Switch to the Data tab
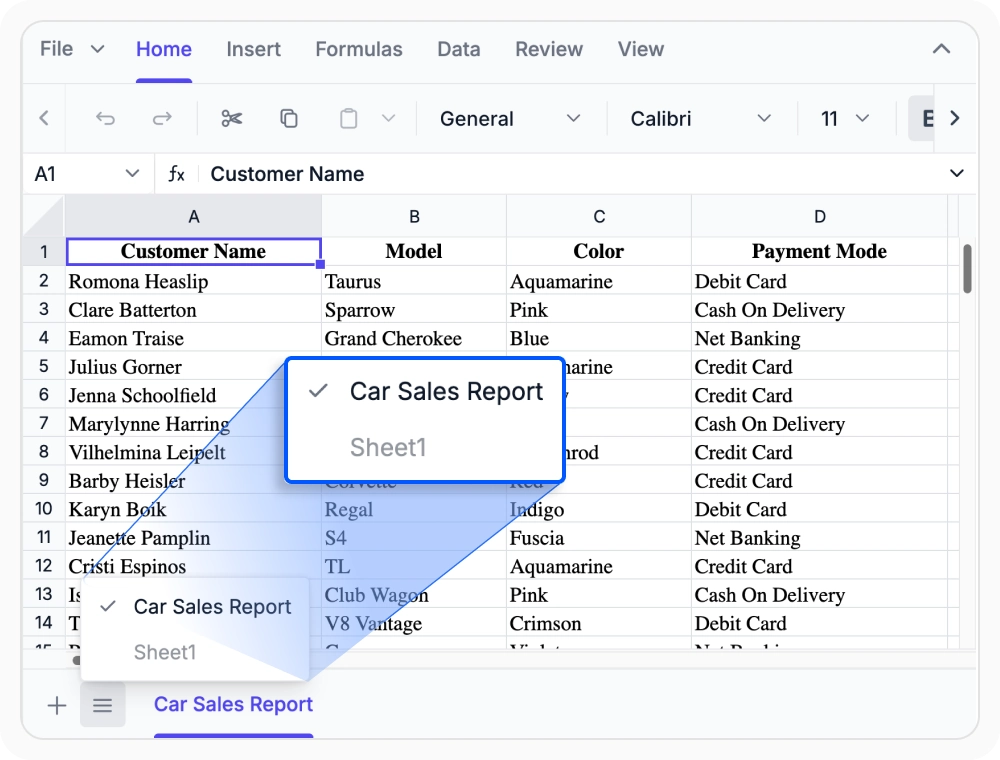1000x760 pixels. 459,49
